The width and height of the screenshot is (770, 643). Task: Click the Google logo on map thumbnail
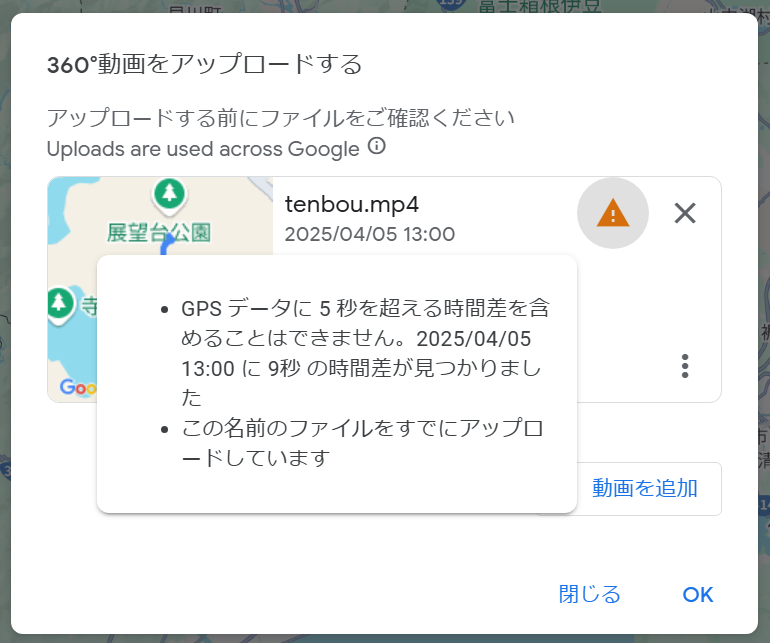click(x=79, y=387)
